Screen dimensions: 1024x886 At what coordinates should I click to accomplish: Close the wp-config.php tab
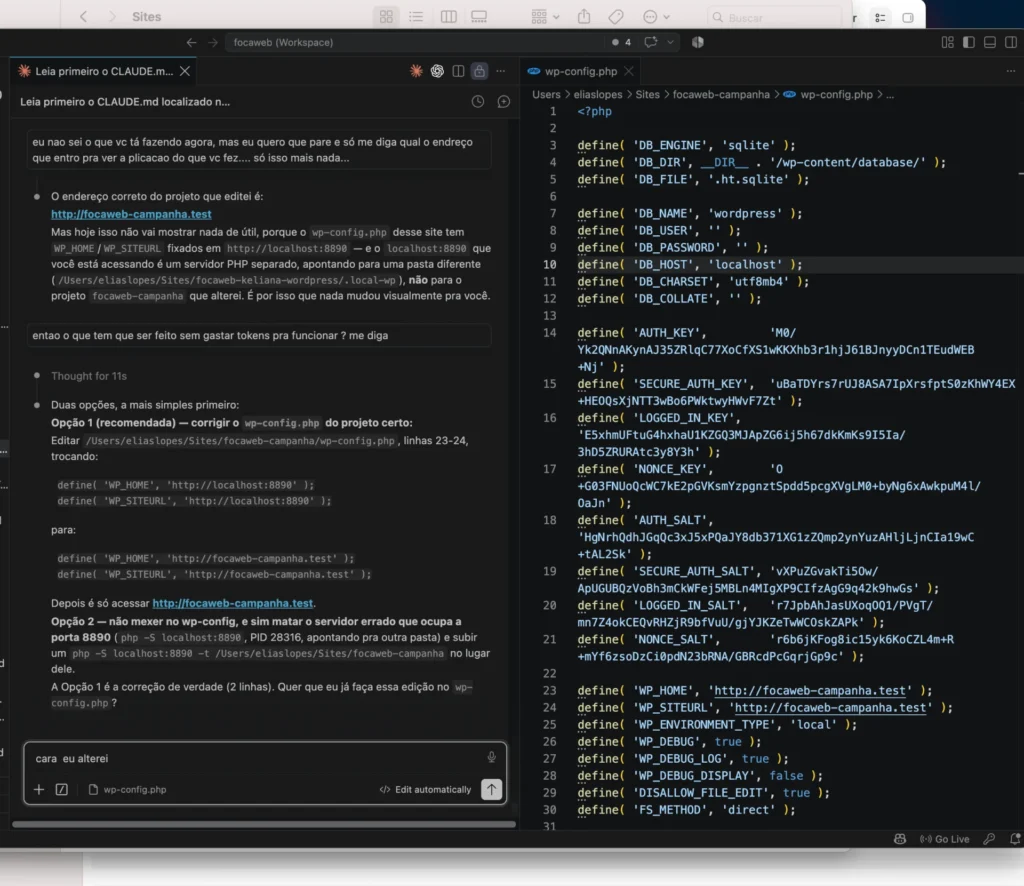[628, 71]
